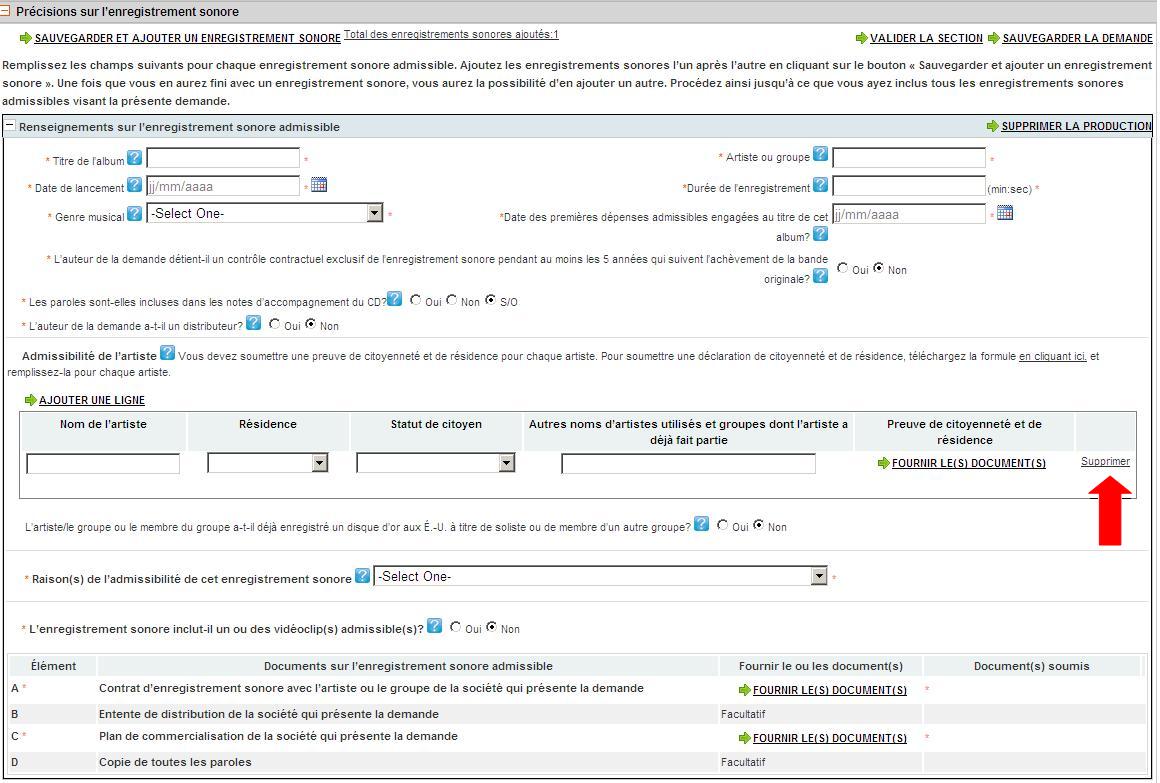
Task: Click Fournir le(s) document(s) for document A
Action: [829, 690]
